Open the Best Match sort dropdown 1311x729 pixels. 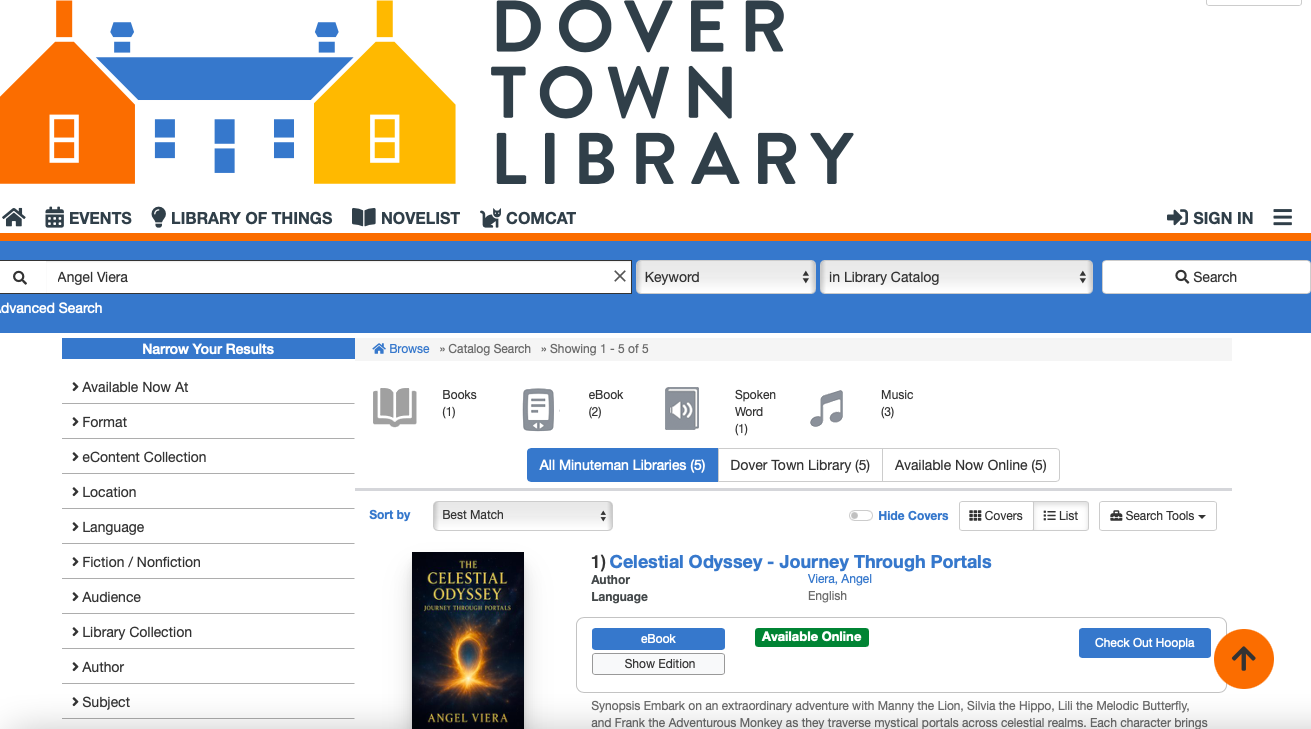(522, 515)
